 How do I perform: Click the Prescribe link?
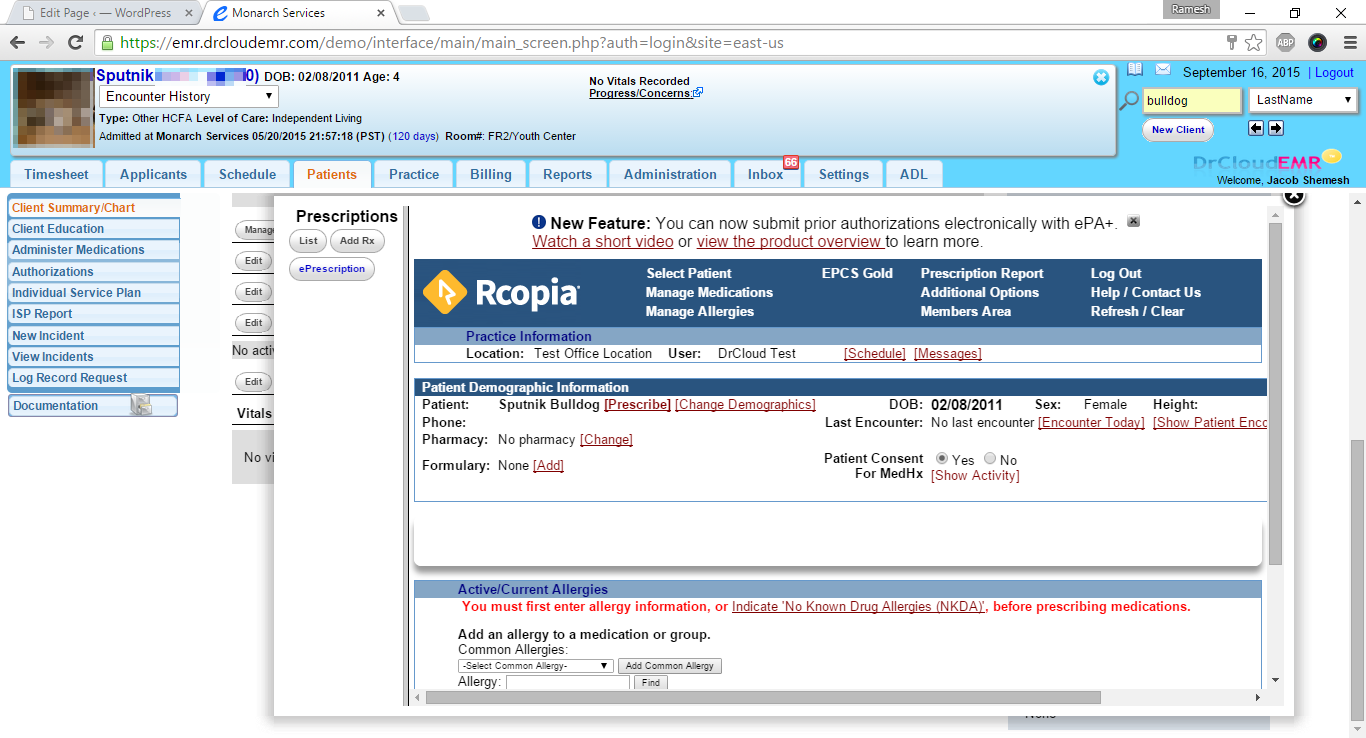(637, 405)
